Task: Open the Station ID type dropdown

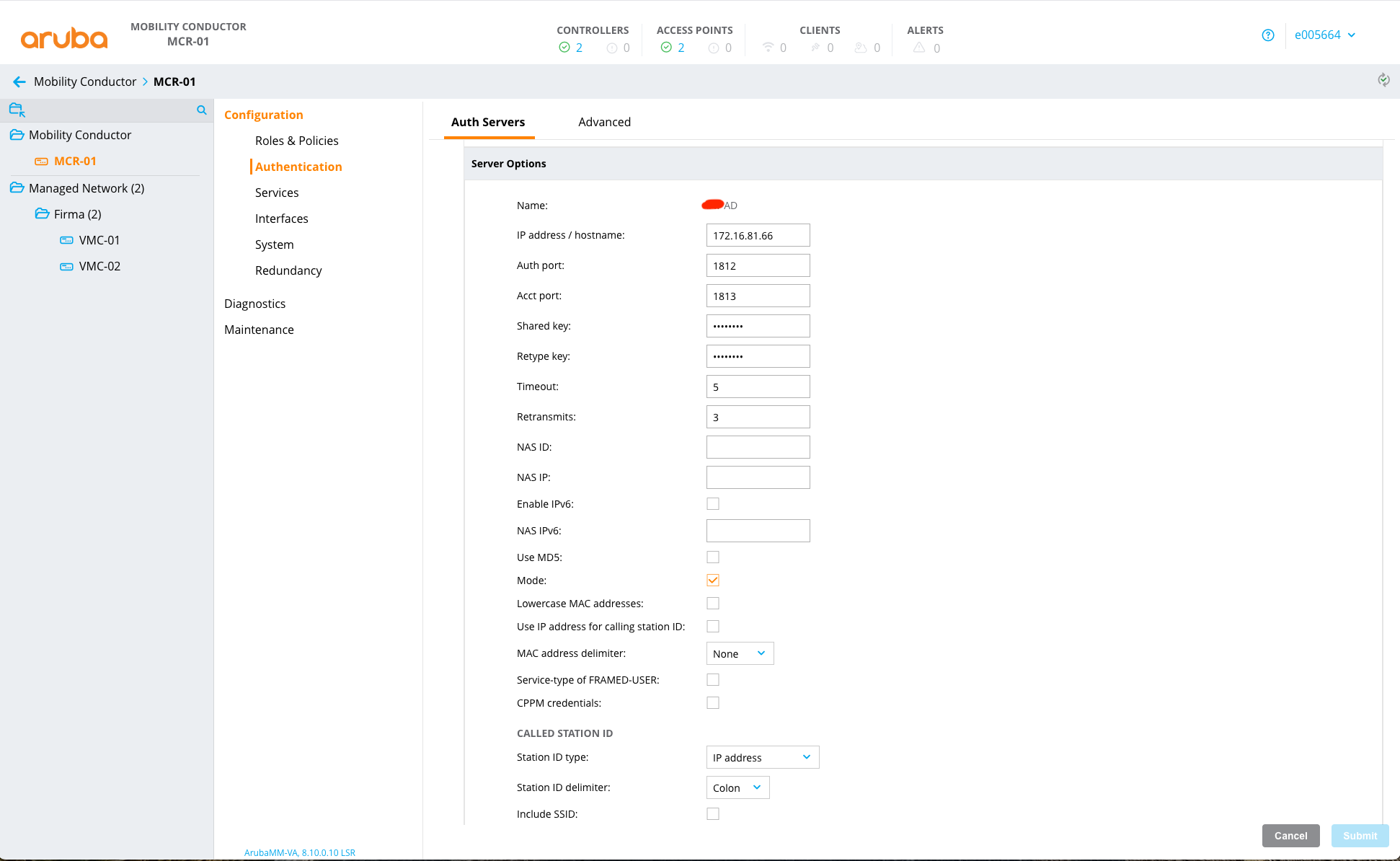Action: [762, 757]
